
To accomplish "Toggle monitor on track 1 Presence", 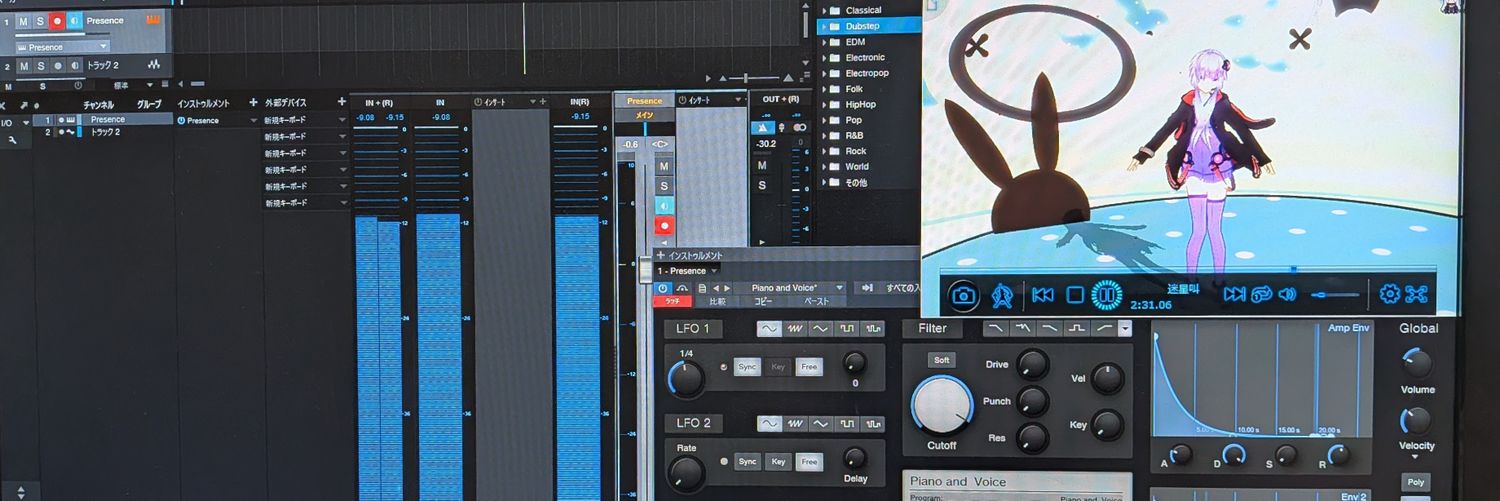I will (74, 21).
